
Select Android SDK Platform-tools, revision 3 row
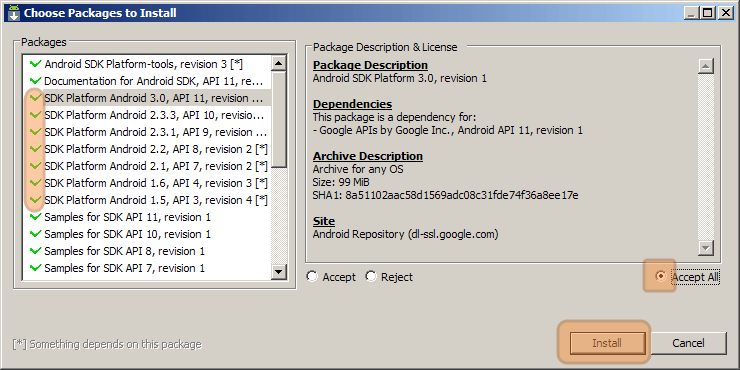(147, 64)
